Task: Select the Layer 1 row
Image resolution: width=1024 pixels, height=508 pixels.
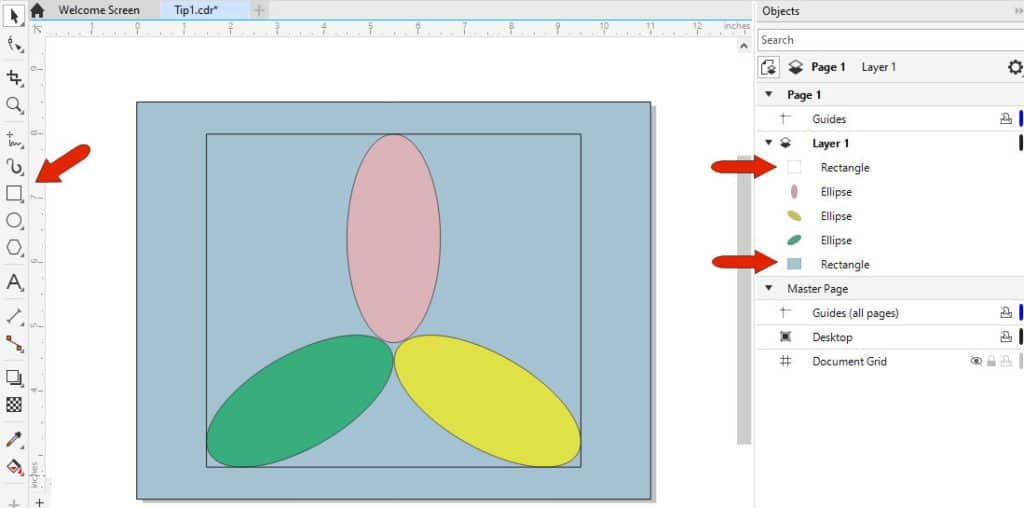Action: coord(891,143)
